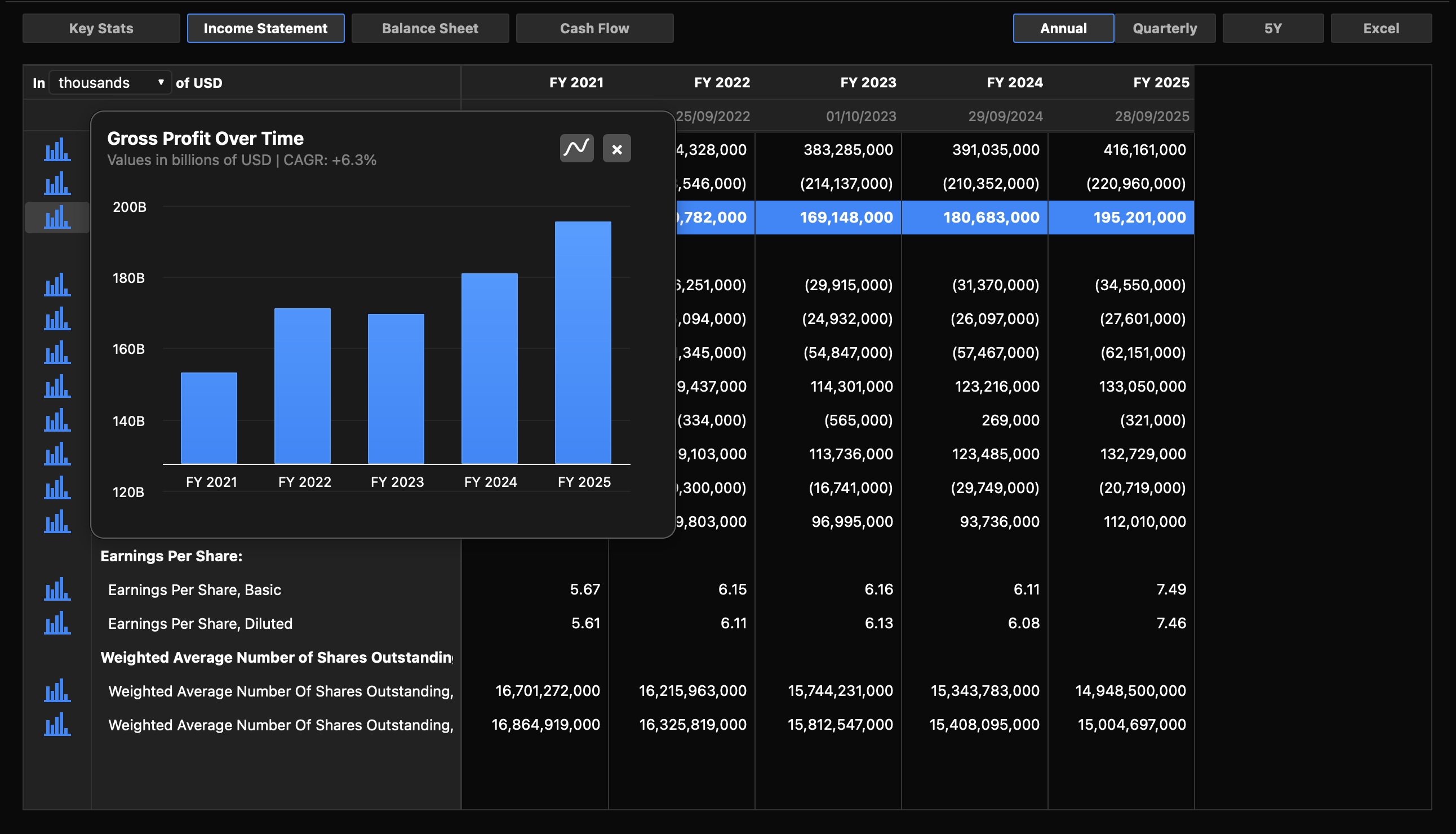Select the highlighted Gross Profit chart icon
The width and height of the screenshot is (1456, 834).
point(57,217)
